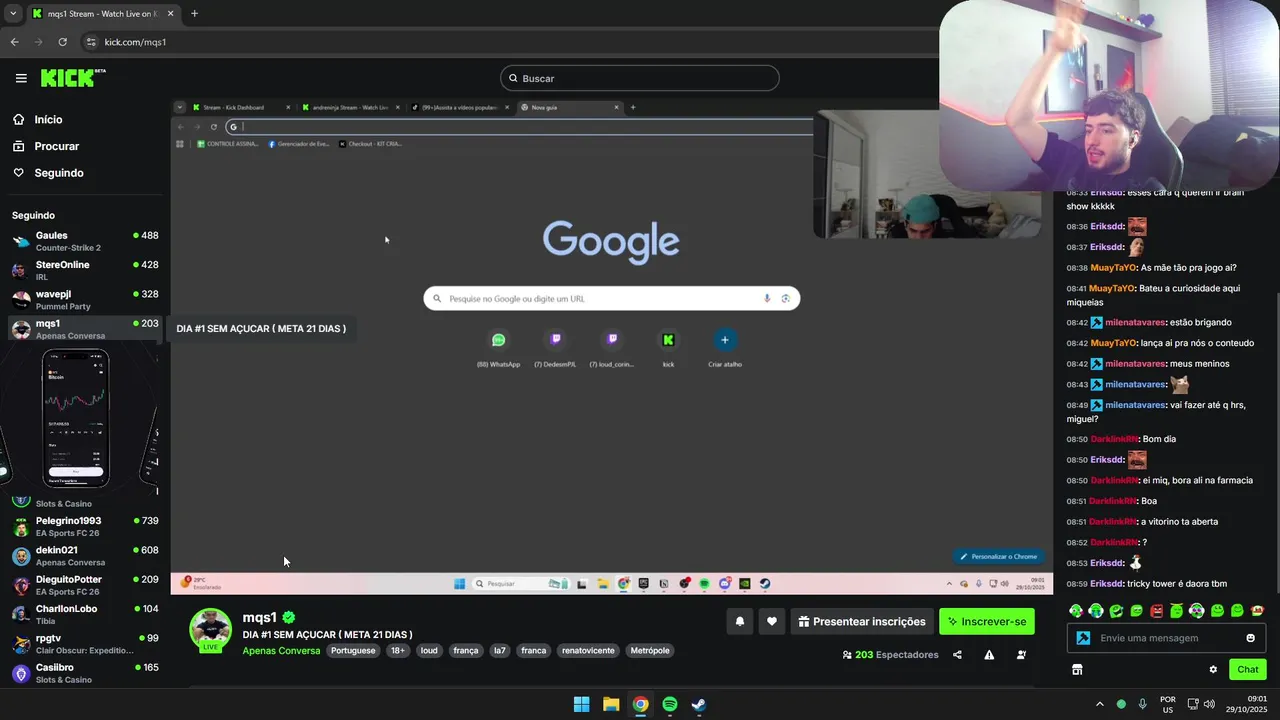Open Gaules channel in following list
Image resolution: width=1280 pixels, height=720 pixels.
pos(85,241)
